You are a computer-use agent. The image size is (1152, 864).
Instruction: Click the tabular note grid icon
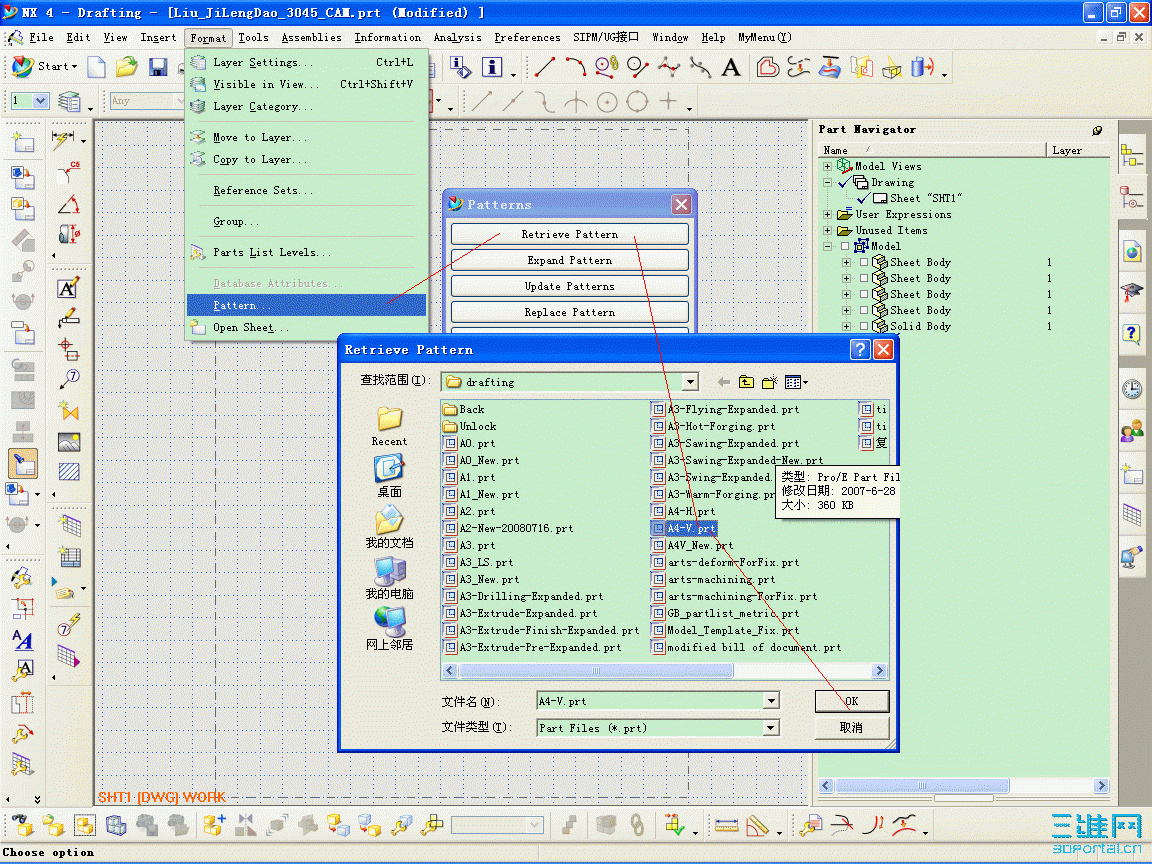point(70,557)
